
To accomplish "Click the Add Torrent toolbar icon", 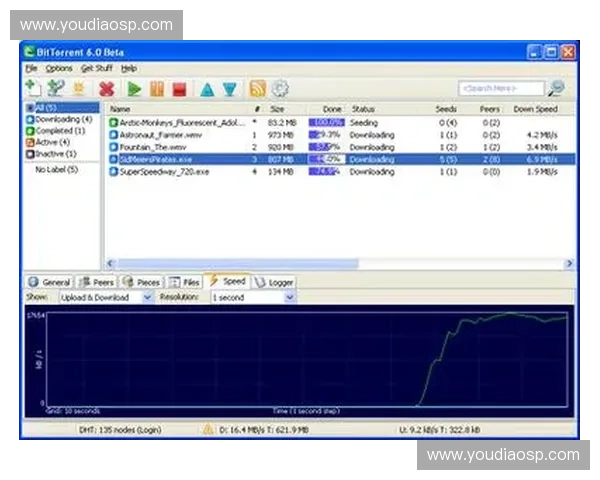I will 33,88.
